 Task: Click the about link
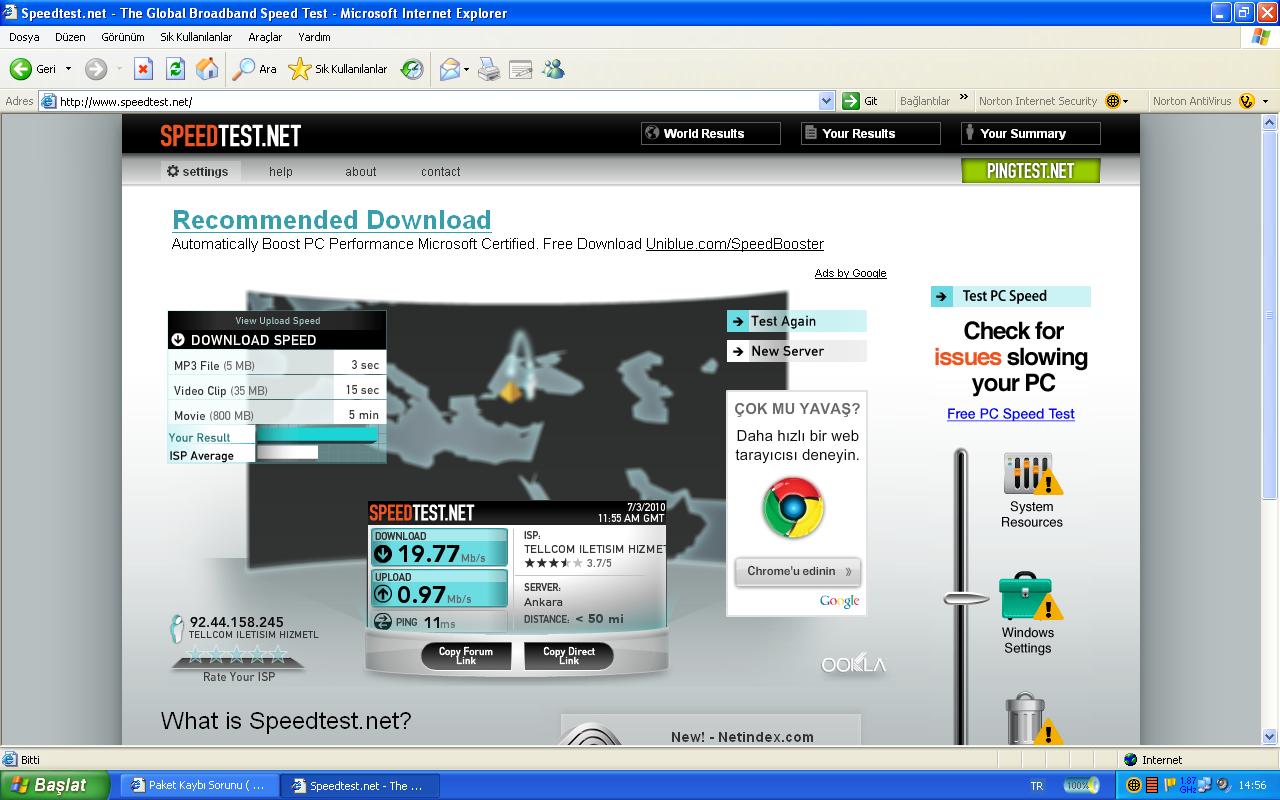click(361, 171)
